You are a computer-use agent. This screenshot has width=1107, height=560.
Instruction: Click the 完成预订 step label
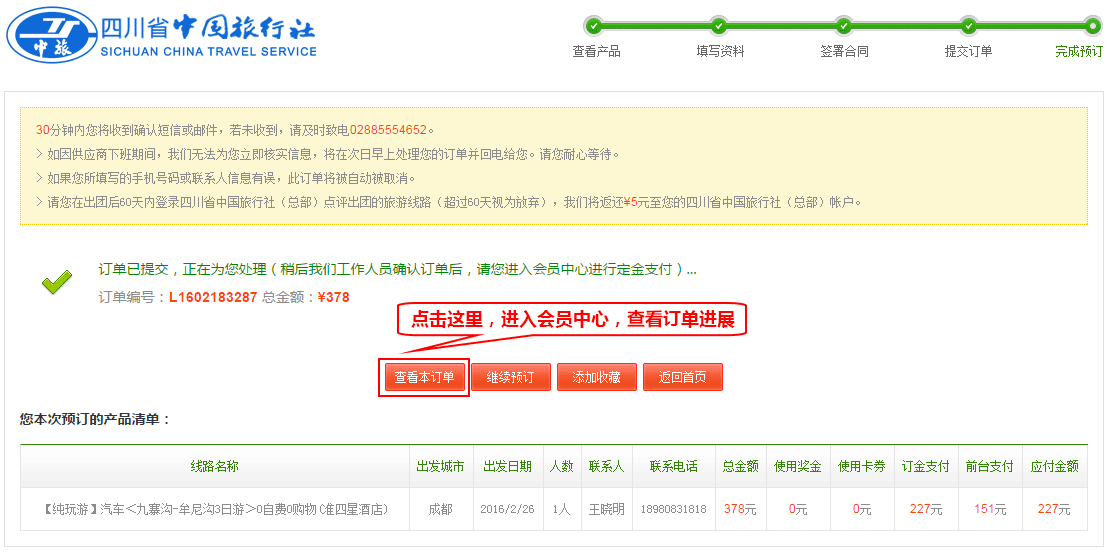[1078, 51]
